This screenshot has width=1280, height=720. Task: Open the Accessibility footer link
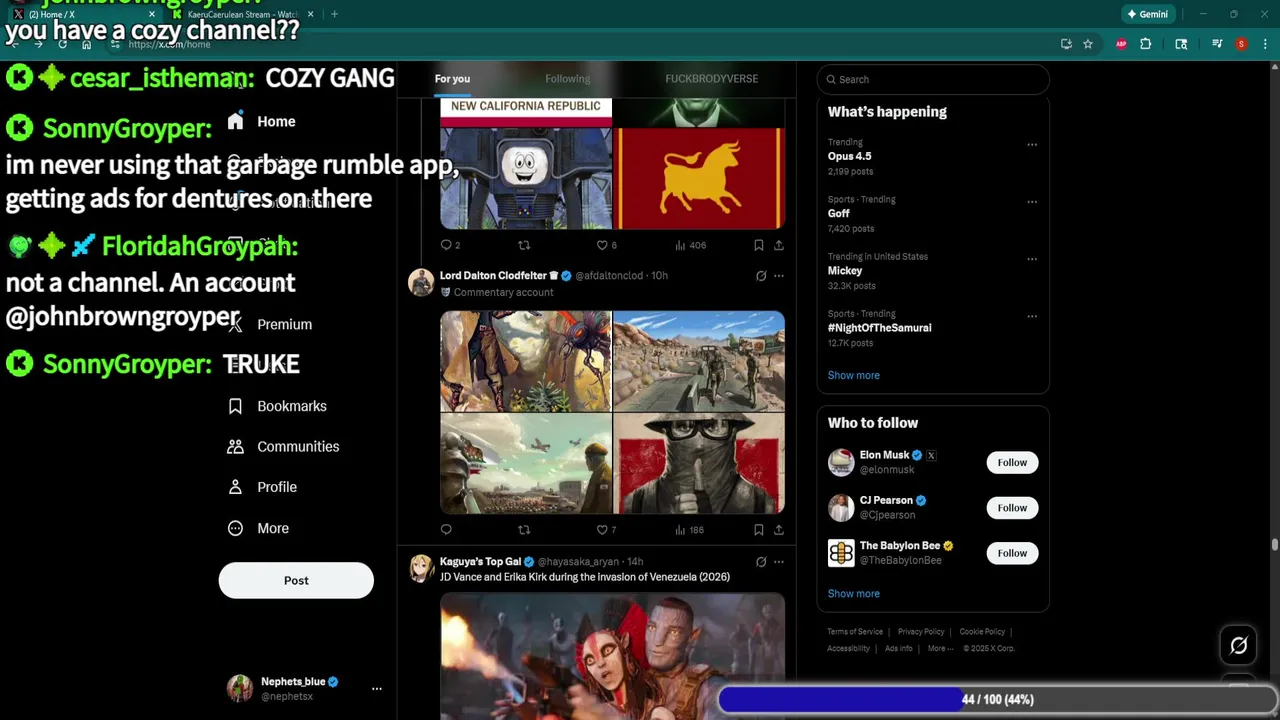click(848, 648)
